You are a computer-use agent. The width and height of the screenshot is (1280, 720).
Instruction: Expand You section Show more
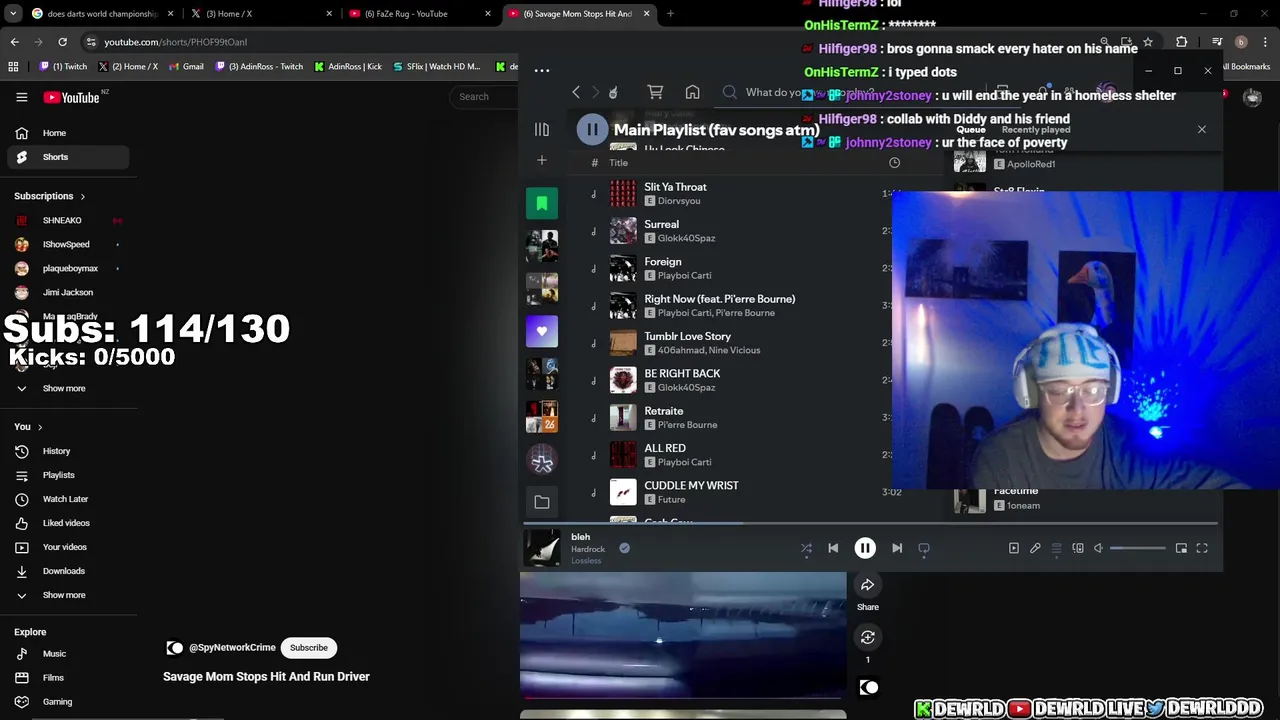click(66, 595)
